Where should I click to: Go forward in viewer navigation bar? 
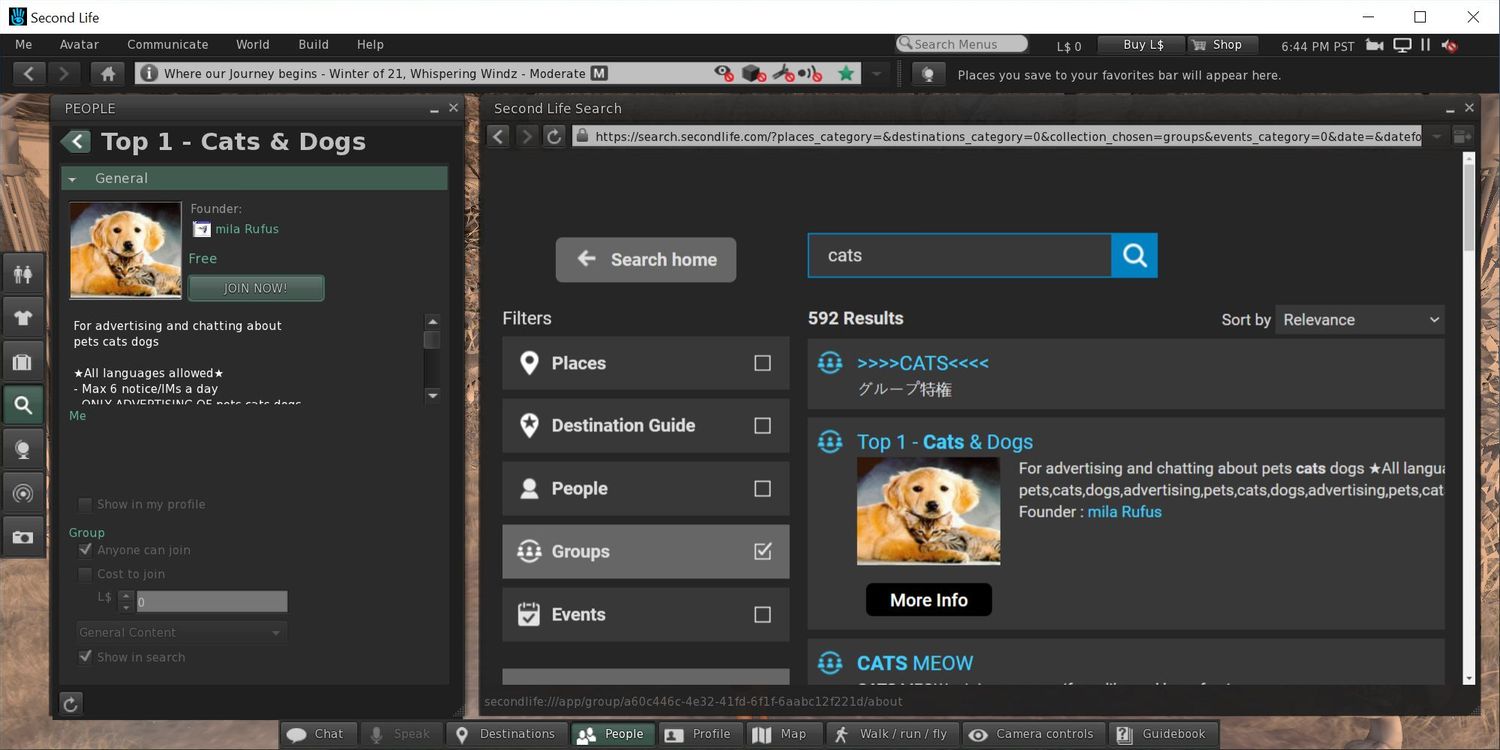[x=63, y=74]
